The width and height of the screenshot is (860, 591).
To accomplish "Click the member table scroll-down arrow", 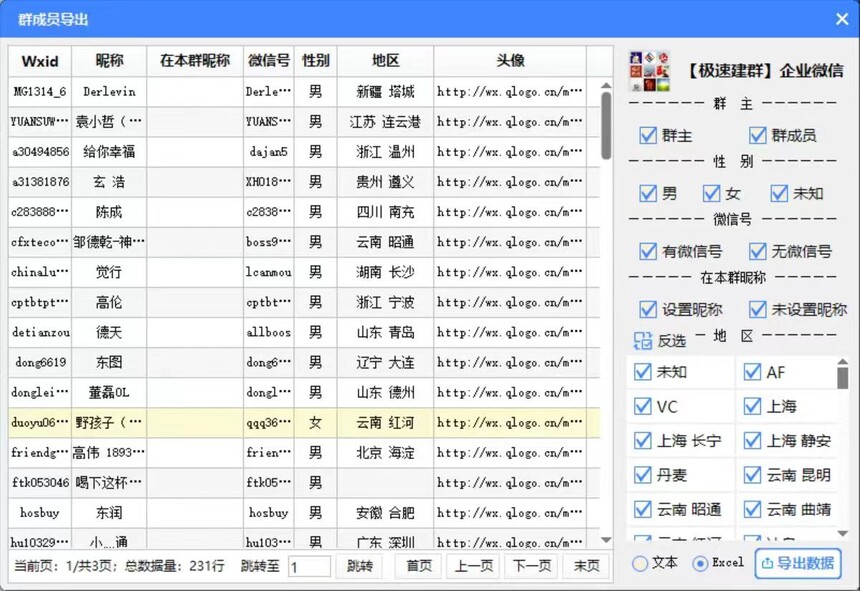I will click(606, 539).
